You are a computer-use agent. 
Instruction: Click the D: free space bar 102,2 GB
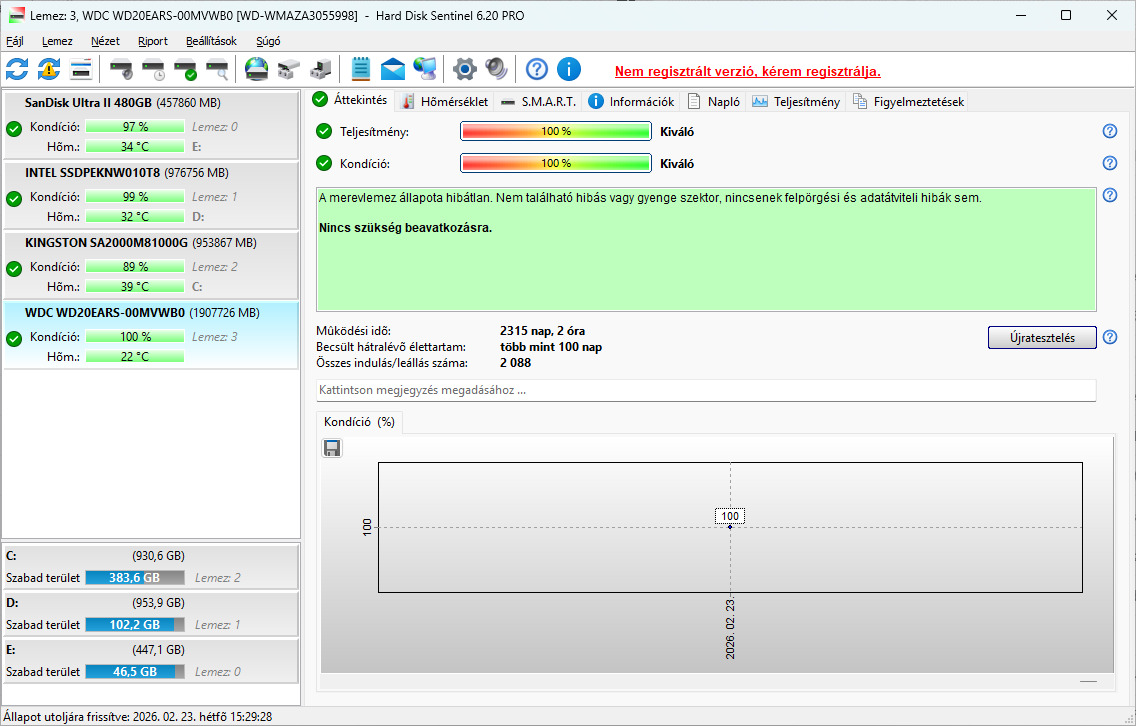point(135,625)
